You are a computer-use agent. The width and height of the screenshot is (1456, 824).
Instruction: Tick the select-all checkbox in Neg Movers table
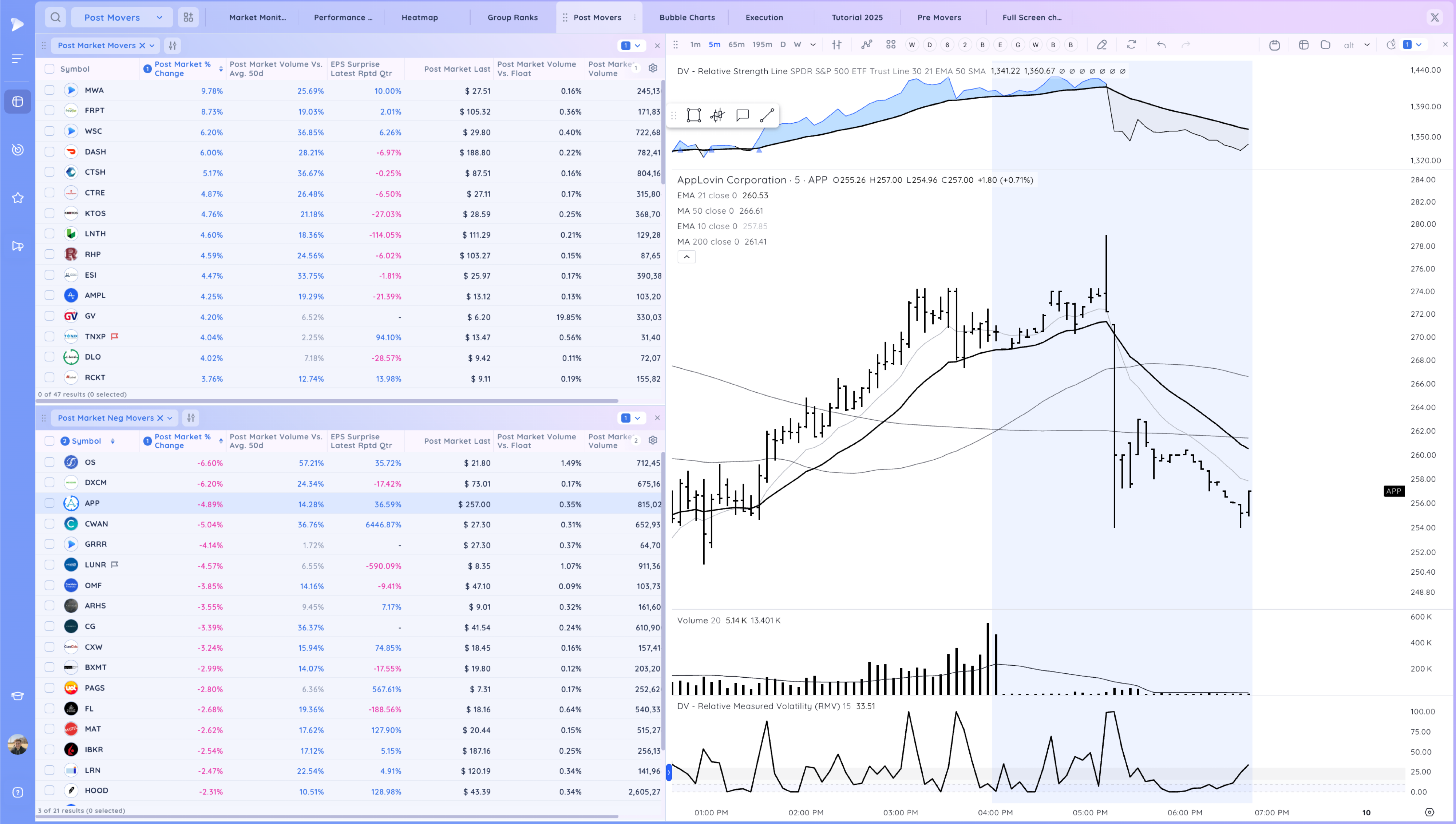click(x=50, y=441)
